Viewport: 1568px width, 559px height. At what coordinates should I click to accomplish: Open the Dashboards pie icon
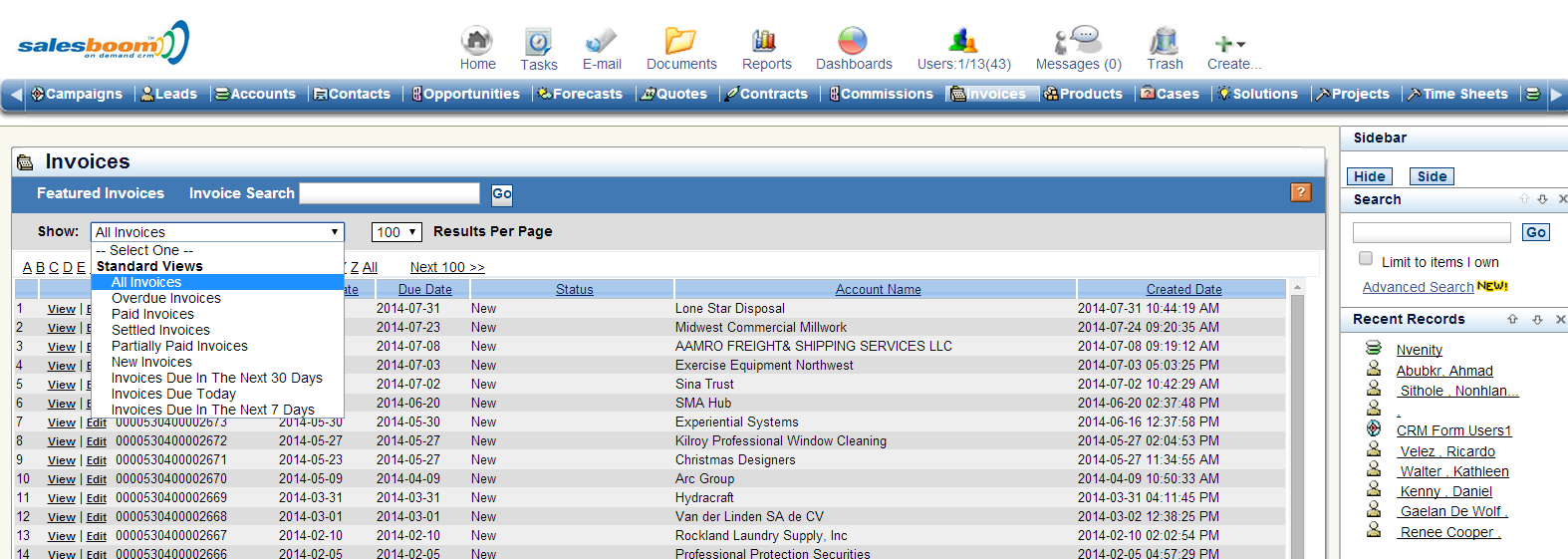(853, 41)
